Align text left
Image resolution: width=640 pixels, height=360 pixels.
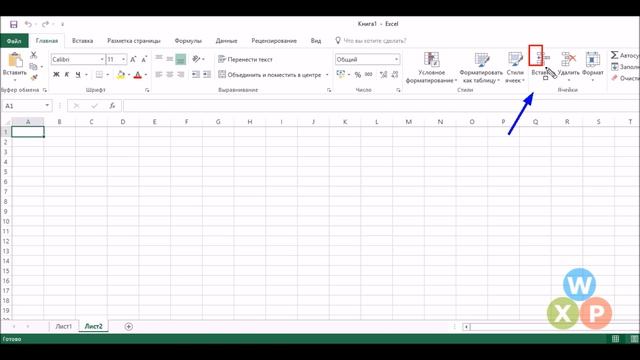click(159, 75)
